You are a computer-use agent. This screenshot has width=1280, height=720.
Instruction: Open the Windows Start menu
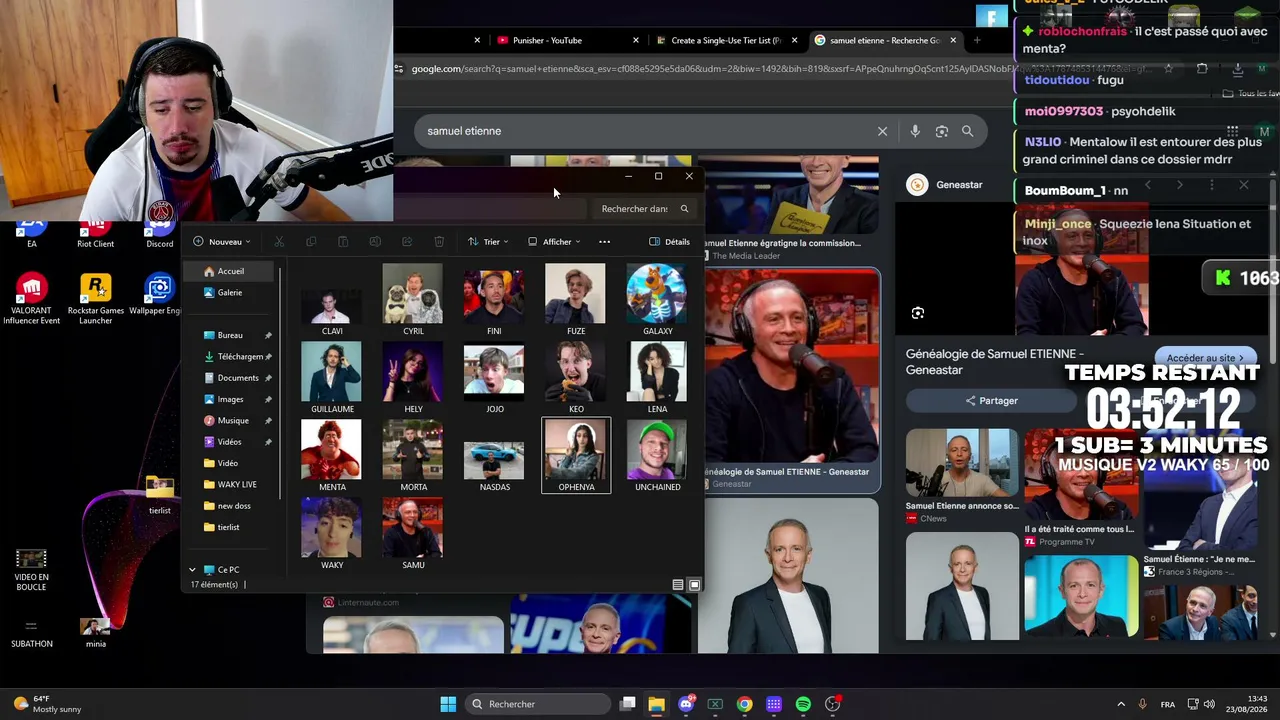click(x=448, y=704)
